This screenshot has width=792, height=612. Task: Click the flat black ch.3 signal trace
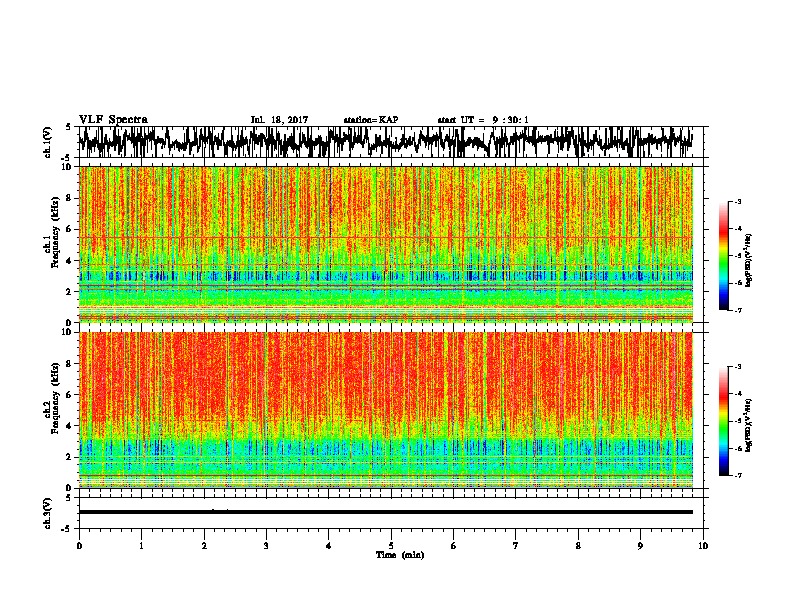pyautogui.click(x=386, y=512)
